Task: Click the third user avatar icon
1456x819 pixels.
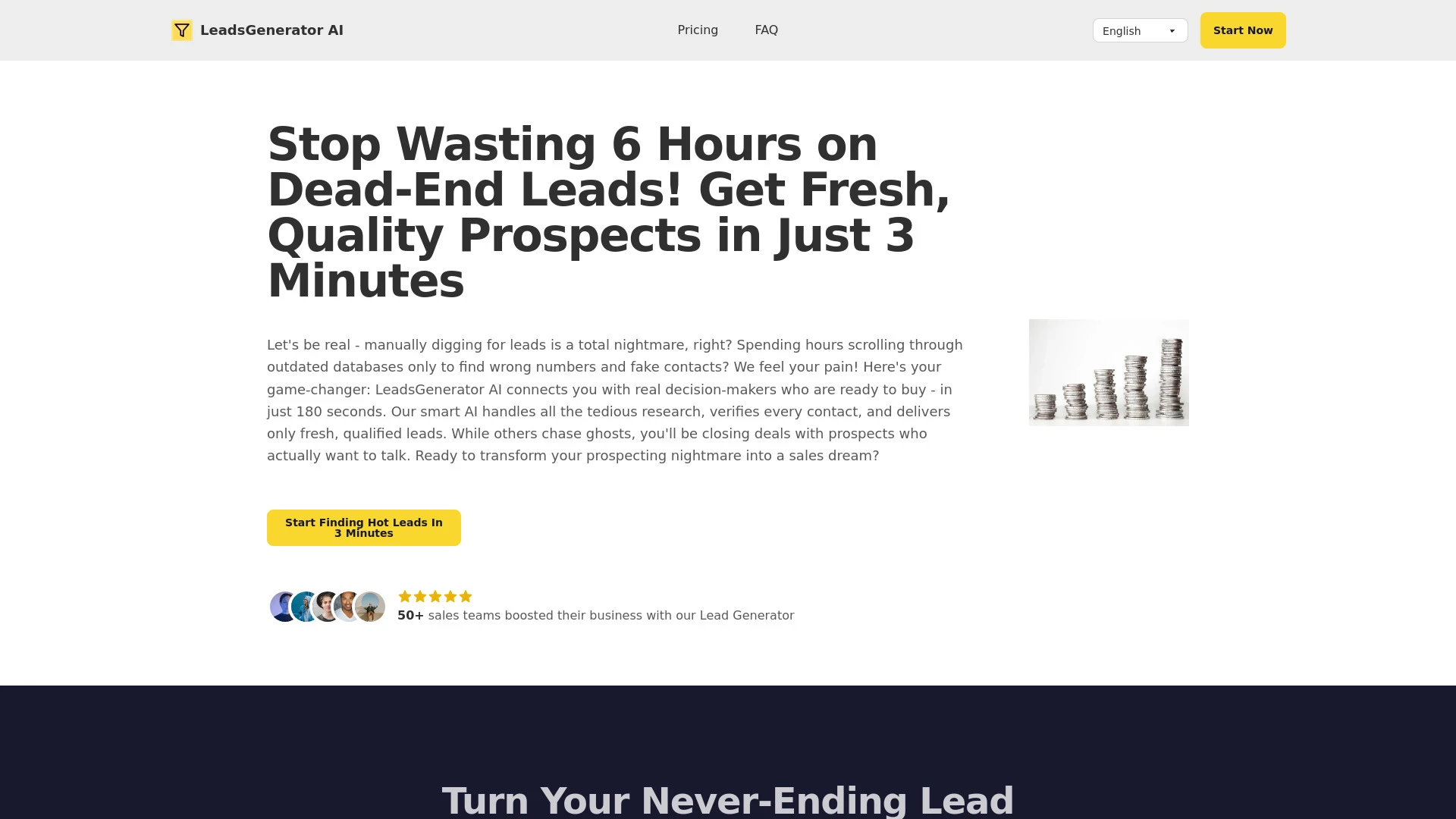Action: 327,606
